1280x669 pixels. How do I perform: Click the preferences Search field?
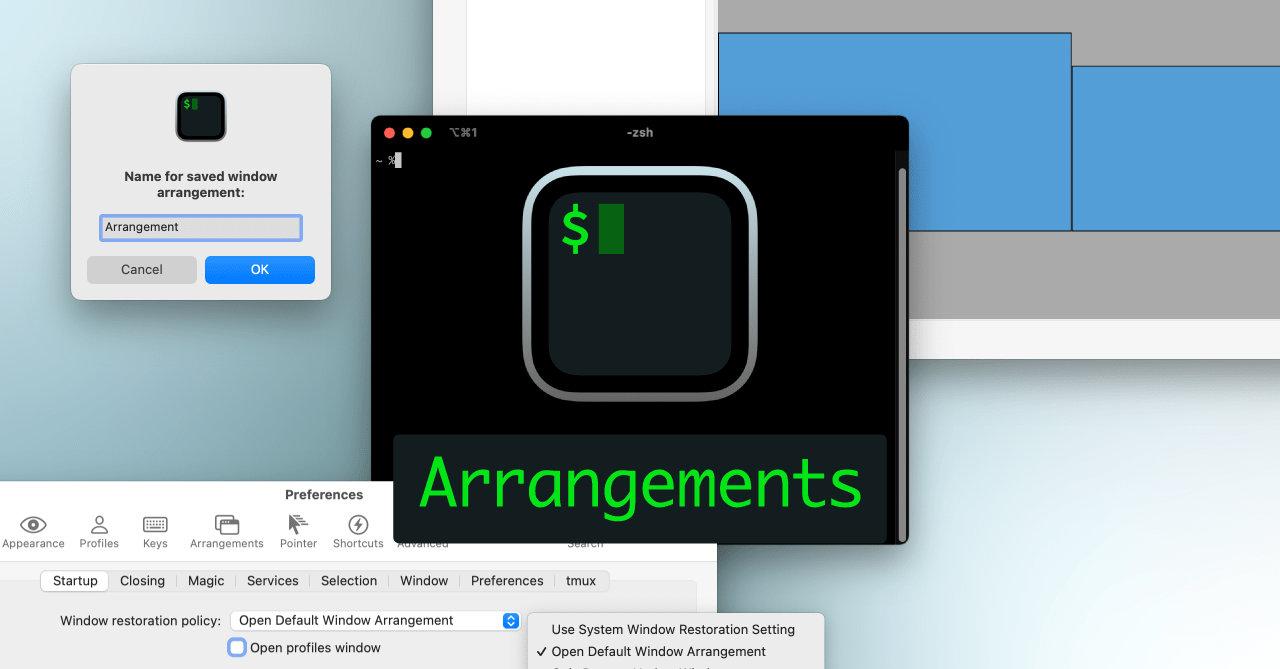click(585, 543)
